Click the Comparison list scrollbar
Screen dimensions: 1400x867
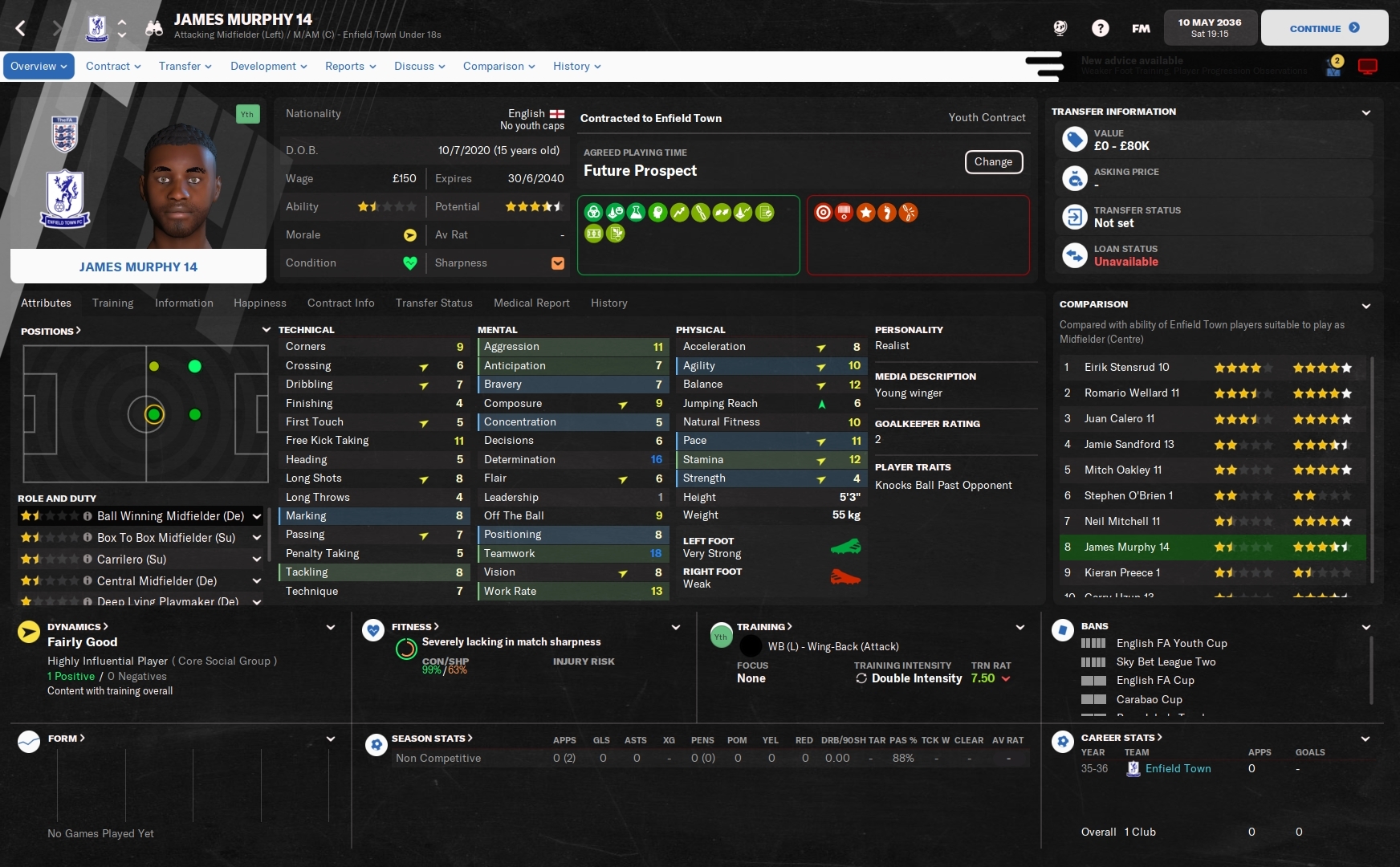(1372, 470)
